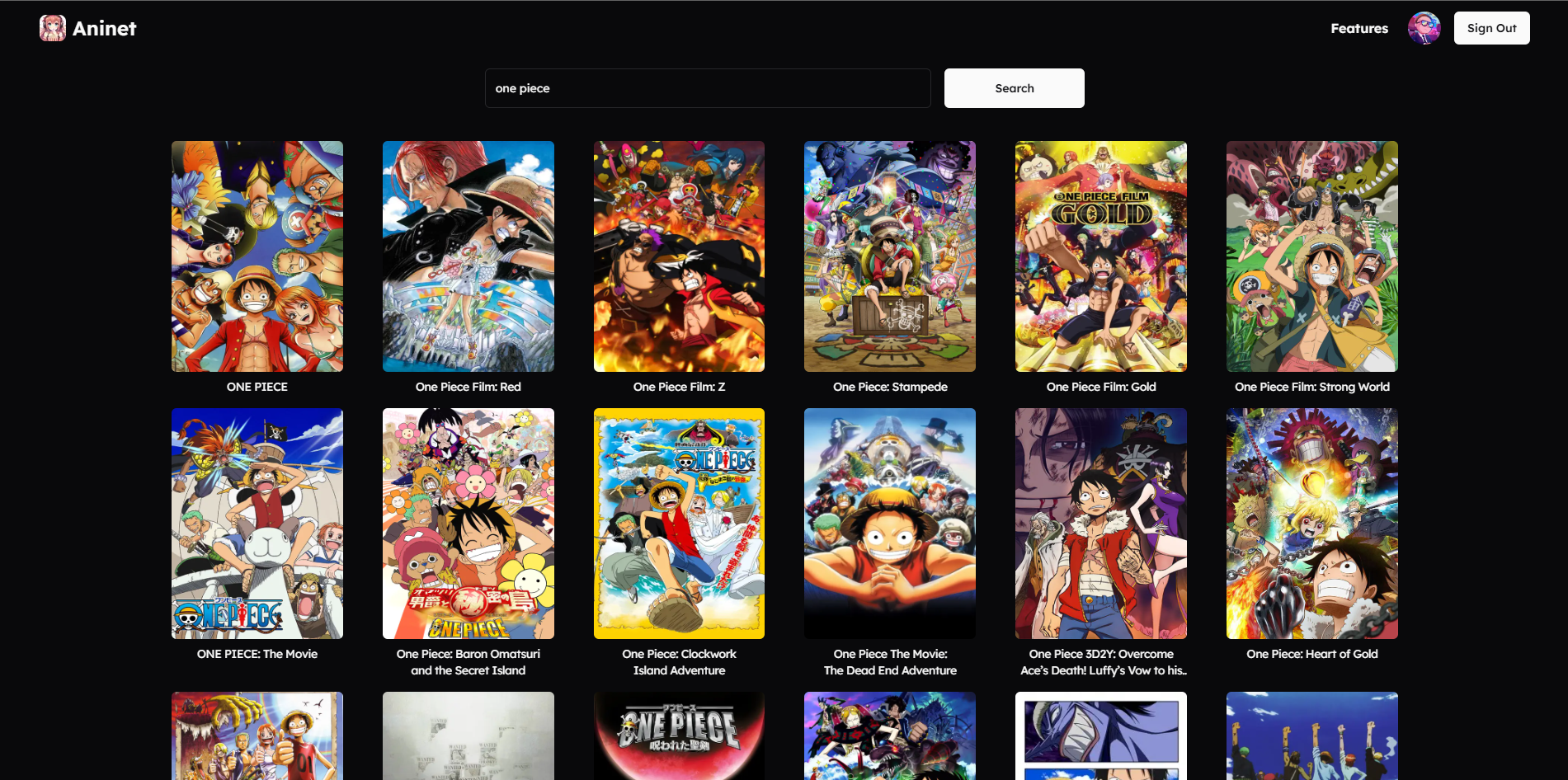
Task: Open the Baron Omatsuri and Secret Island poster
Action: tap(469, 524)
